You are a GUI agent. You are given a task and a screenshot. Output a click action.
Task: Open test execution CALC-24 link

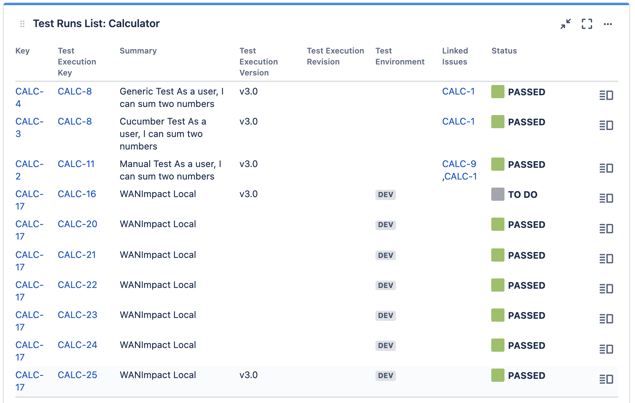coord(77,345)
